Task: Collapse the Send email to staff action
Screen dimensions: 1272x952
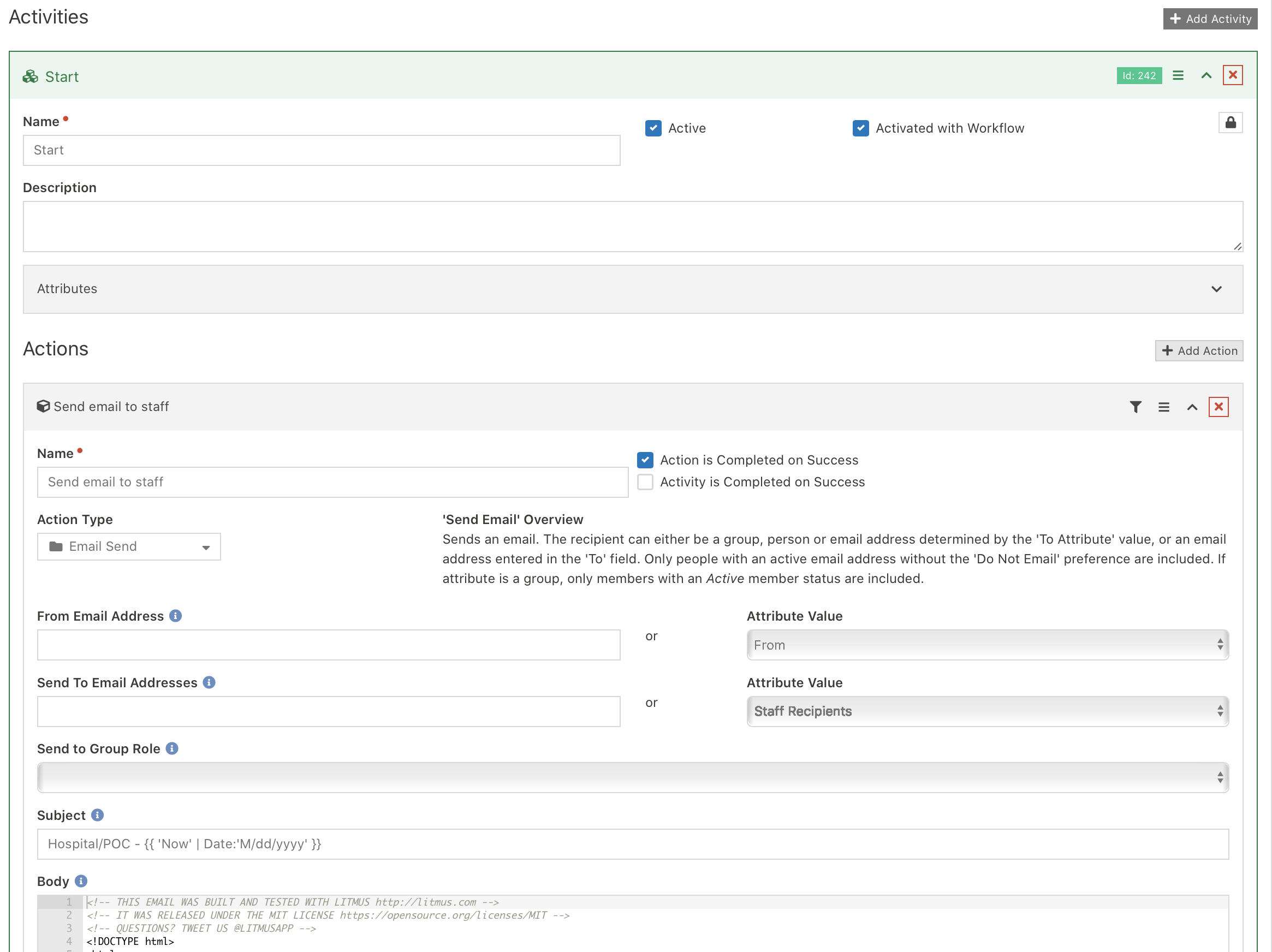Action: (x=1192, y=407)
